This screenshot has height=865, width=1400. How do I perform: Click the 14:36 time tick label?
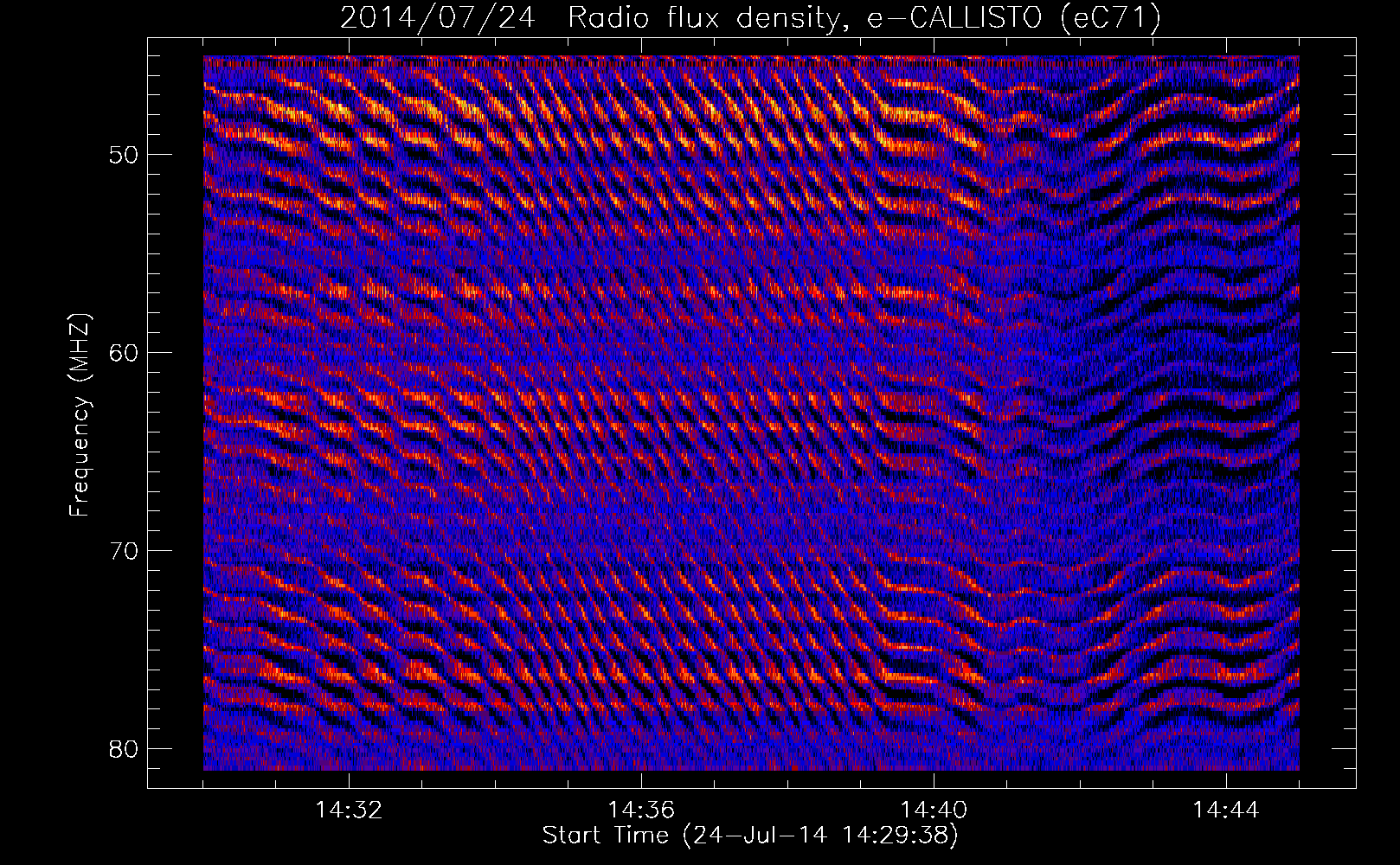pyautogui.click(x=641, y=811)
